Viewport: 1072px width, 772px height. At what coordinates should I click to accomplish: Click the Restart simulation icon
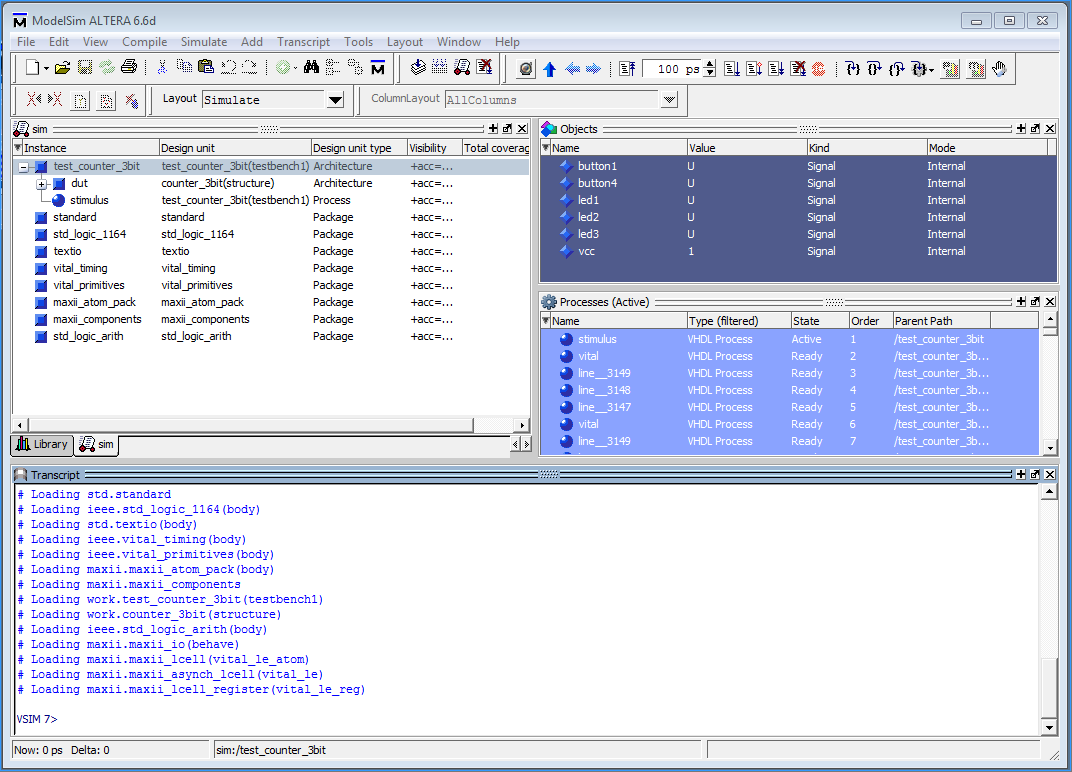627,69
